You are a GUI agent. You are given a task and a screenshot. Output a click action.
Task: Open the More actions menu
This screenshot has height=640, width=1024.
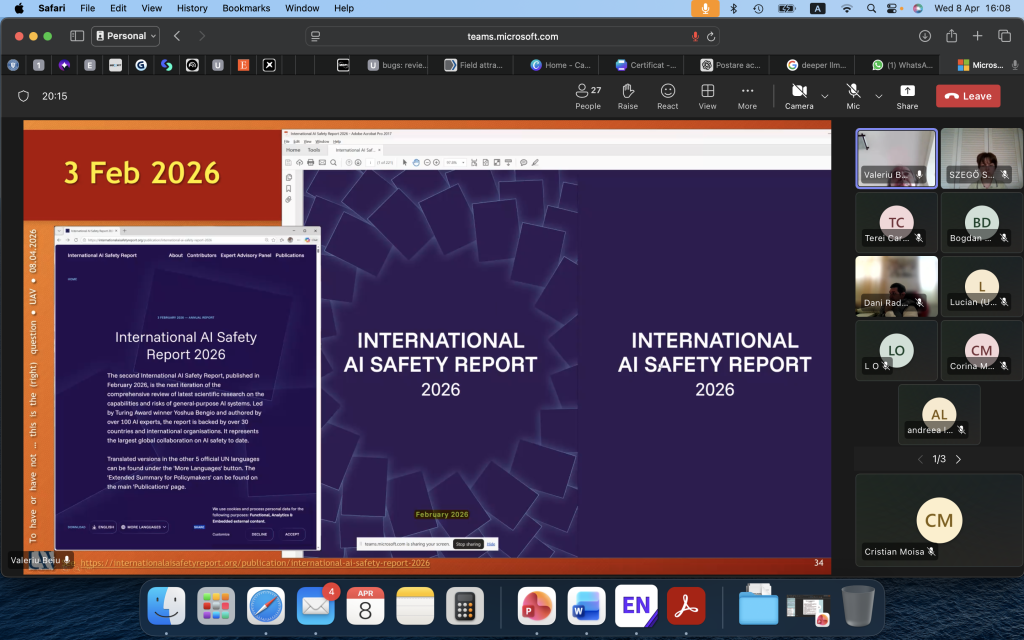pos(747,97)
